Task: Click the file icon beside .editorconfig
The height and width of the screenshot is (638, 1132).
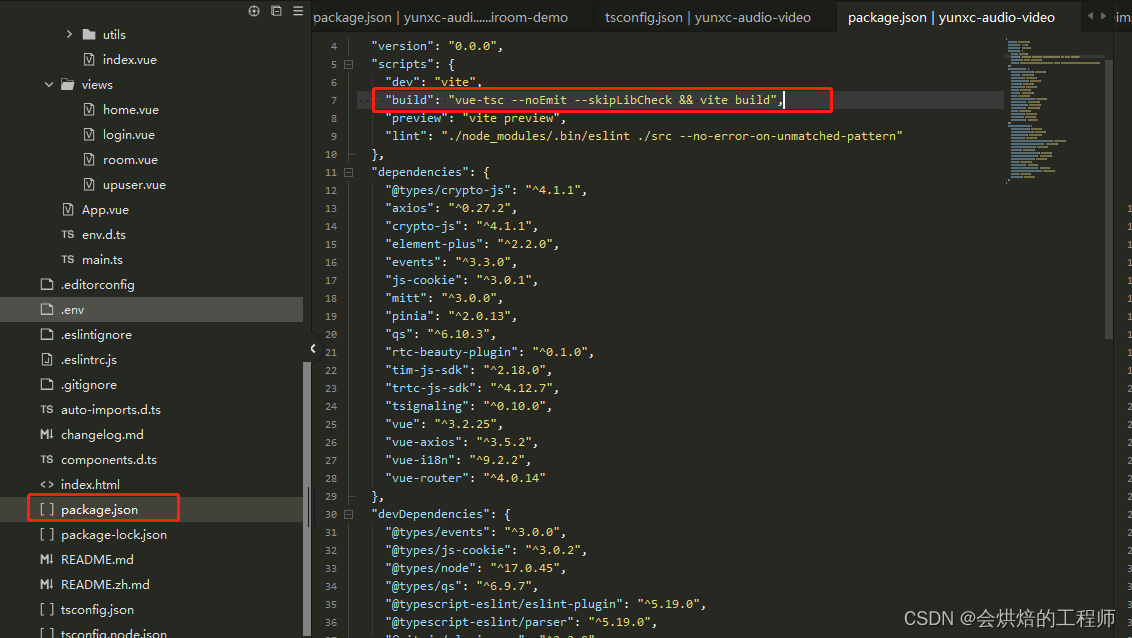Action: point(47,284)
